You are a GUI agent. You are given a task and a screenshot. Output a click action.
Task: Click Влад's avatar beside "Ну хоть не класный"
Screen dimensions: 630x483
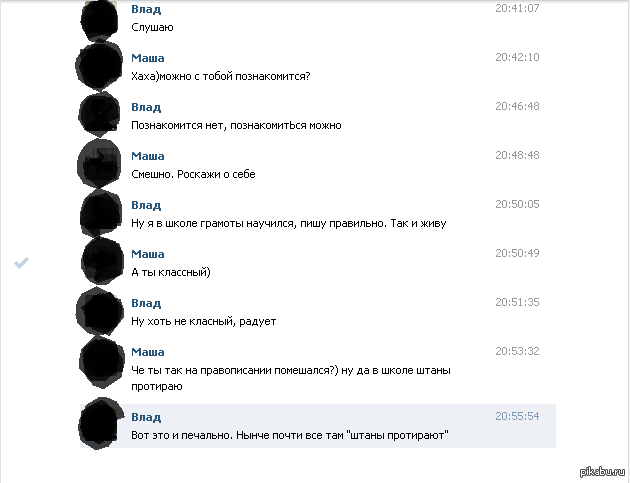(100, 311)
